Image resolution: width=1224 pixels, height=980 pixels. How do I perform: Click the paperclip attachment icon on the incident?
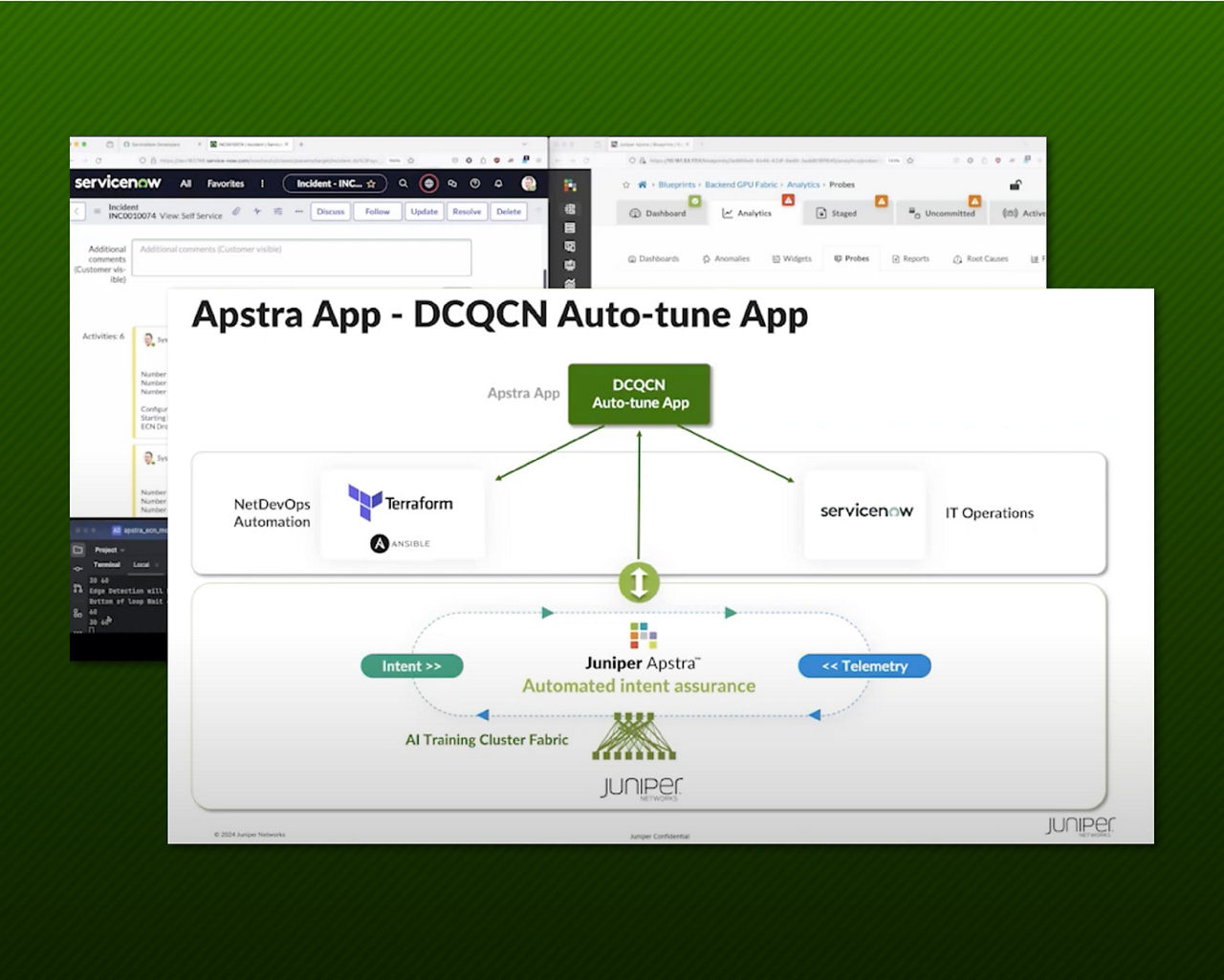click(237, 210)
